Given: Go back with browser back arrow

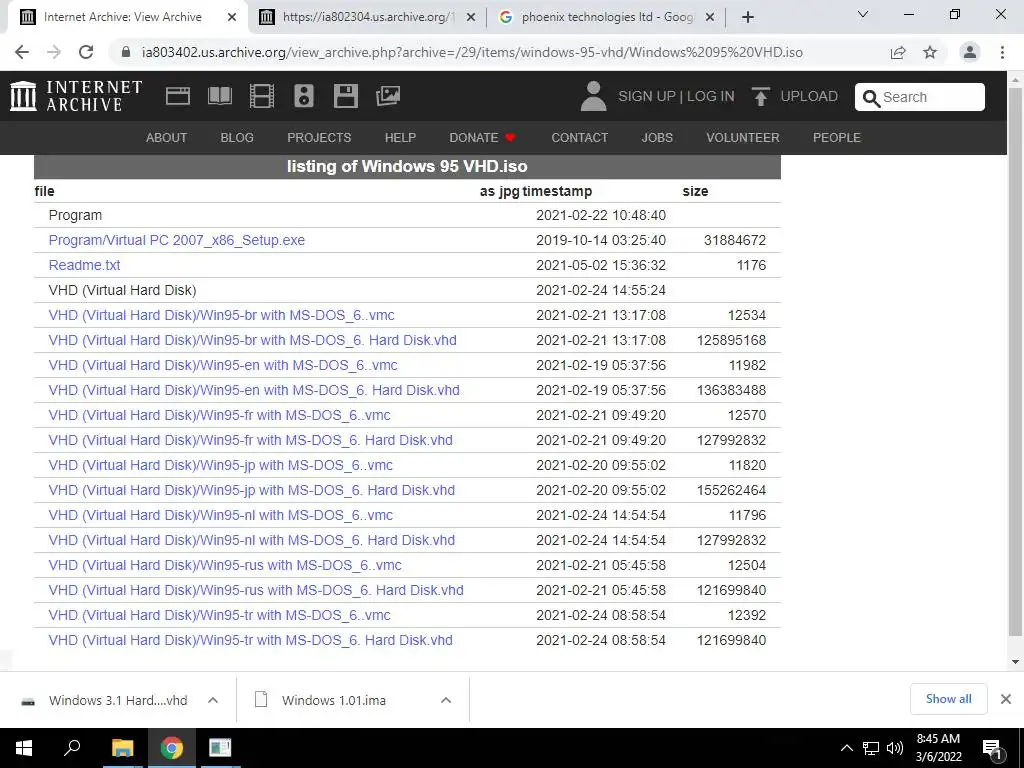Looking at the screenshot, I should tap(22, 52).
